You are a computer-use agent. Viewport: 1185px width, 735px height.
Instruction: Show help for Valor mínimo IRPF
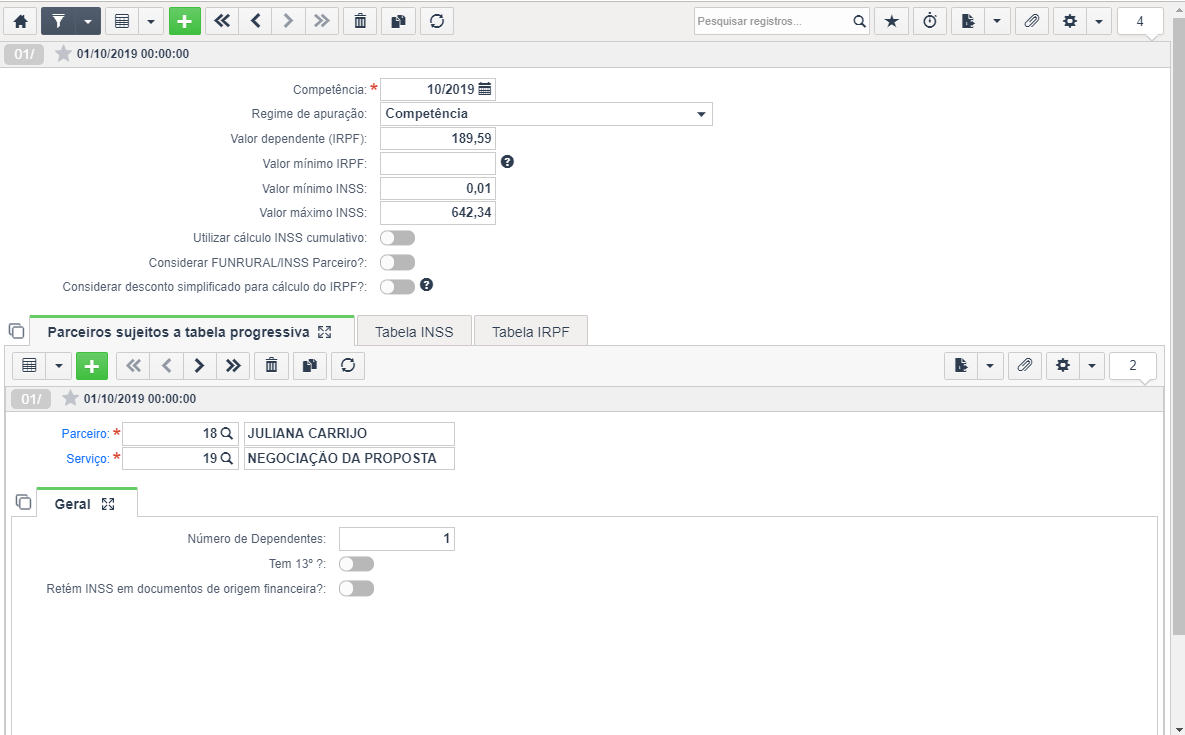pos(507,162)
